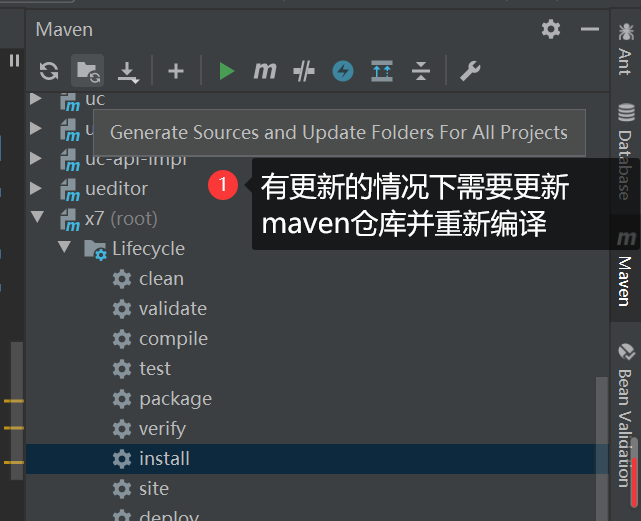The image size is (641, 521).
Task: Select the verify lifecycle goal
Action: coord(162,429)
